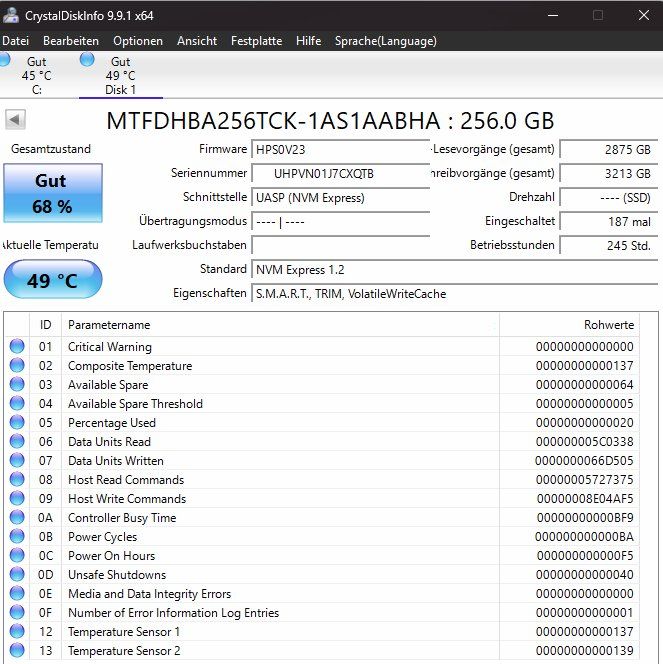Image resolution: width=663 pixels, height=664 pixels.
Task: Switch to the C: drive tab
Action: (37, 75)
